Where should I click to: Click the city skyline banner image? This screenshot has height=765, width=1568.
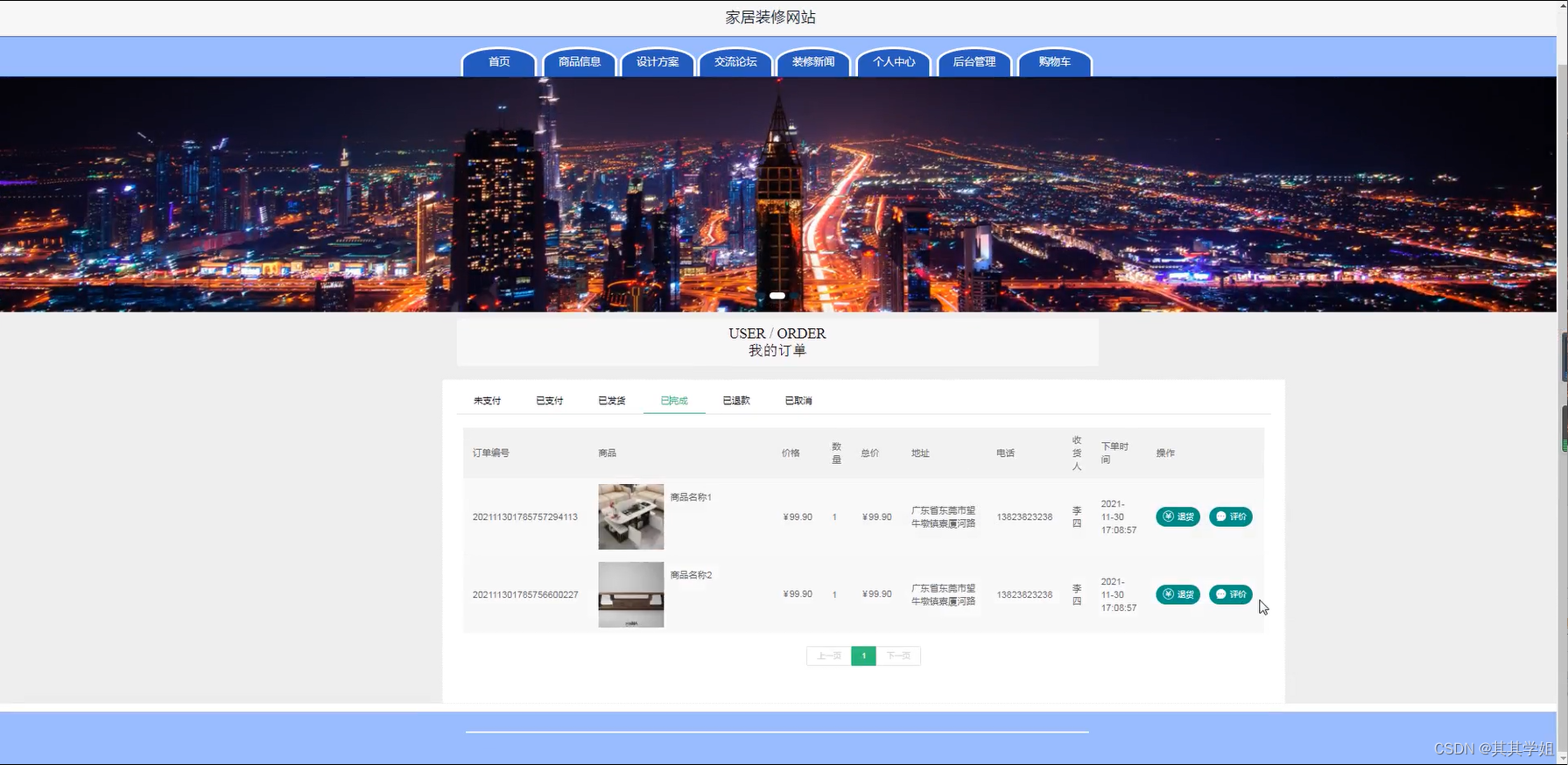777,194
